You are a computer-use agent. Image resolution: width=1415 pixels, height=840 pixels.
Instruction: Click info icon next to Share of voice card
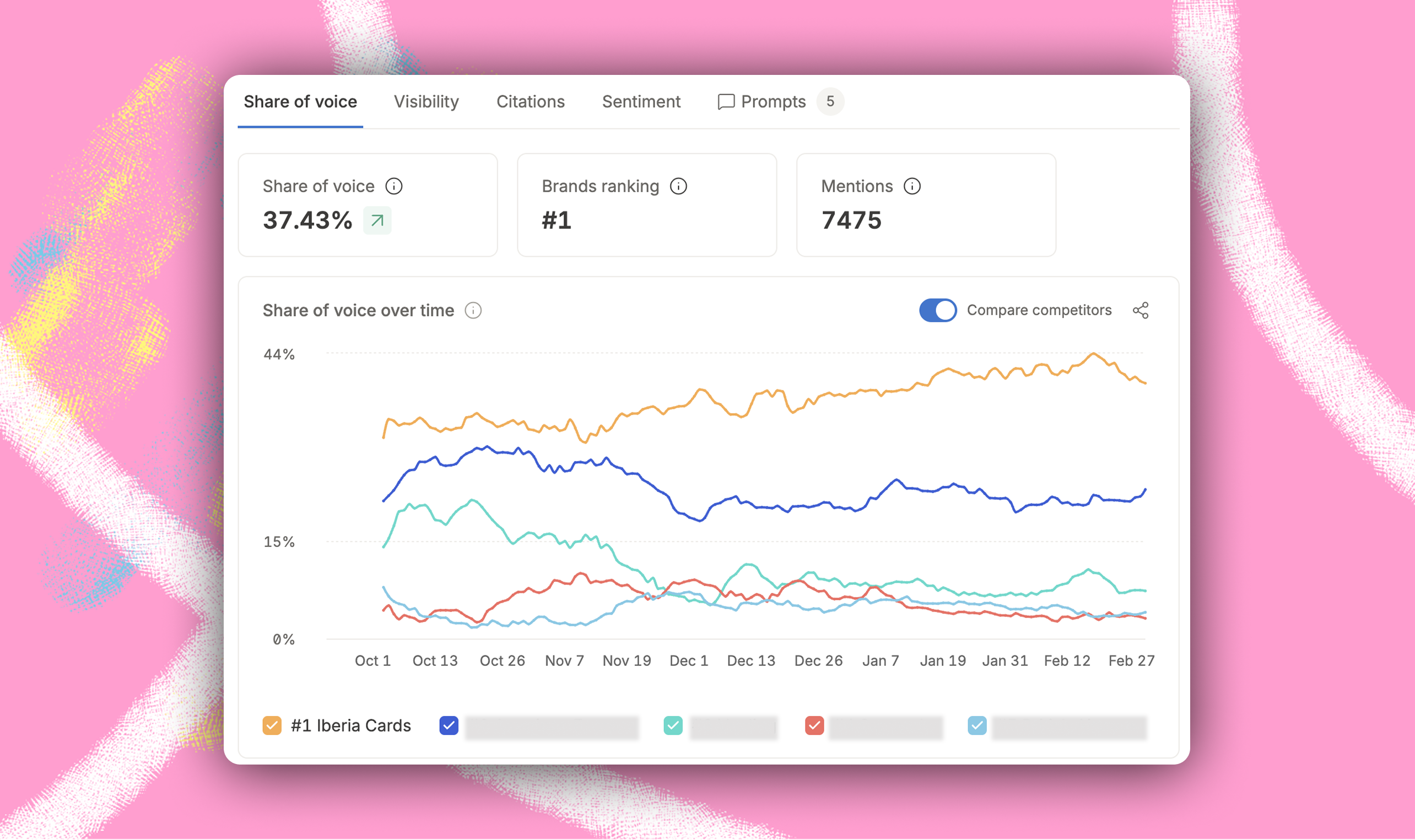(393, 186)
